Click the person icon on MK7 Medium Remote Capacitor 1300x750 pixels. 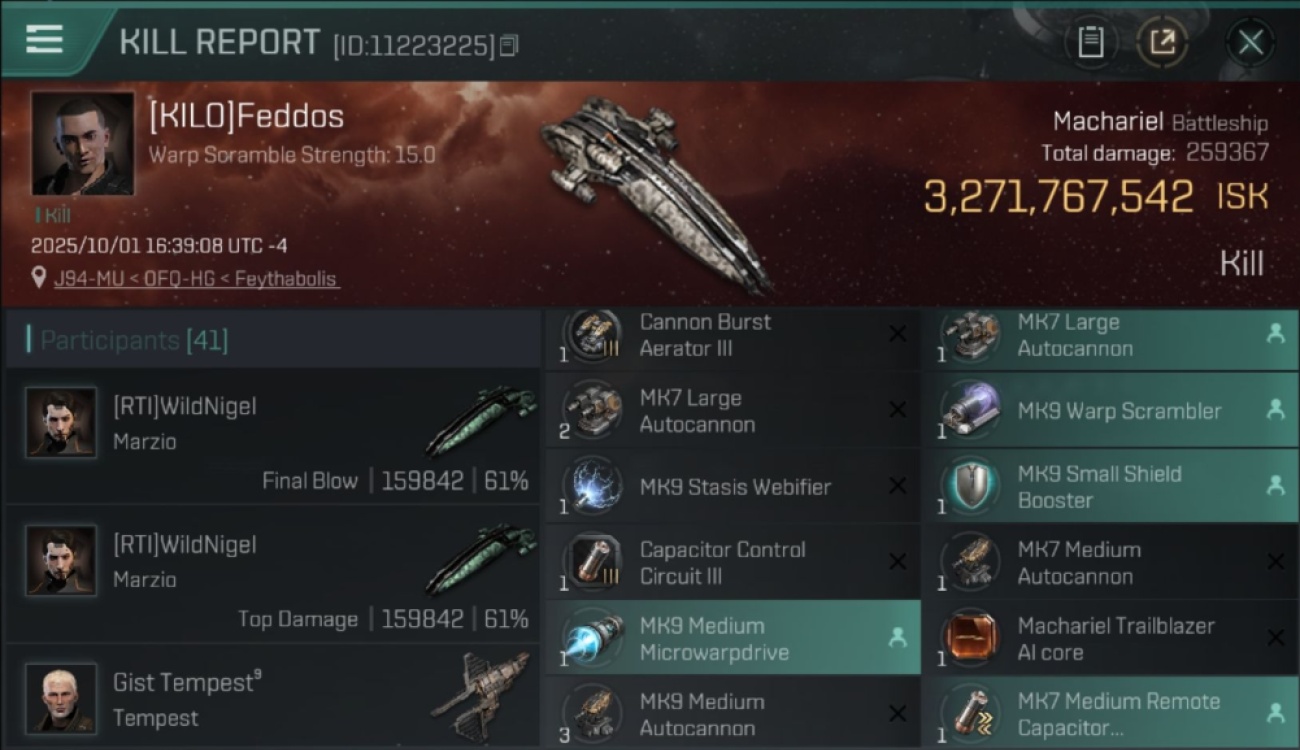(x=1275, y=713)
